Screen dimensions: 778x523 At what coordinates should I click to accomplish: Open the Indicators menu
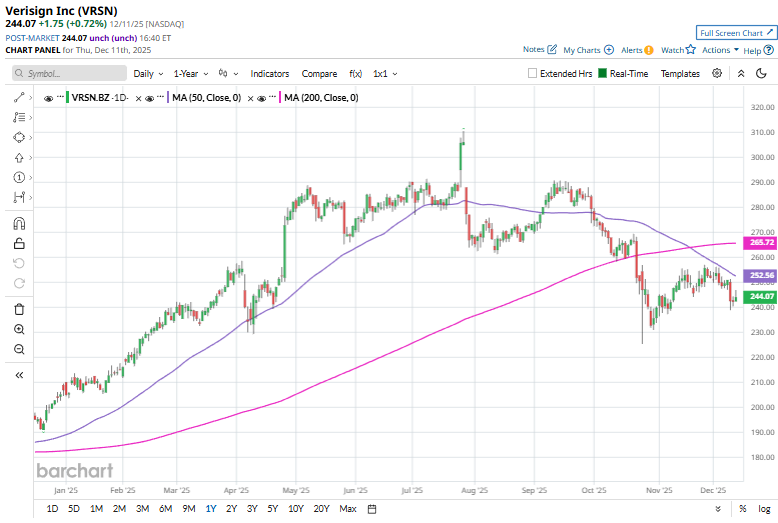(269, 73)
